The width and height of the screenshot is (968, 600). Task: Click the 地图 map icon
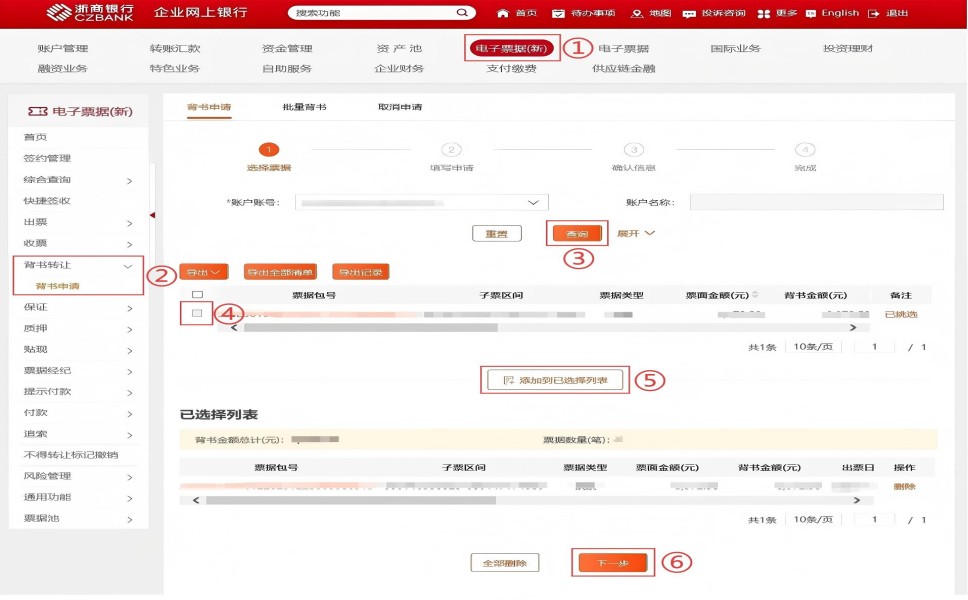(637, 13)
